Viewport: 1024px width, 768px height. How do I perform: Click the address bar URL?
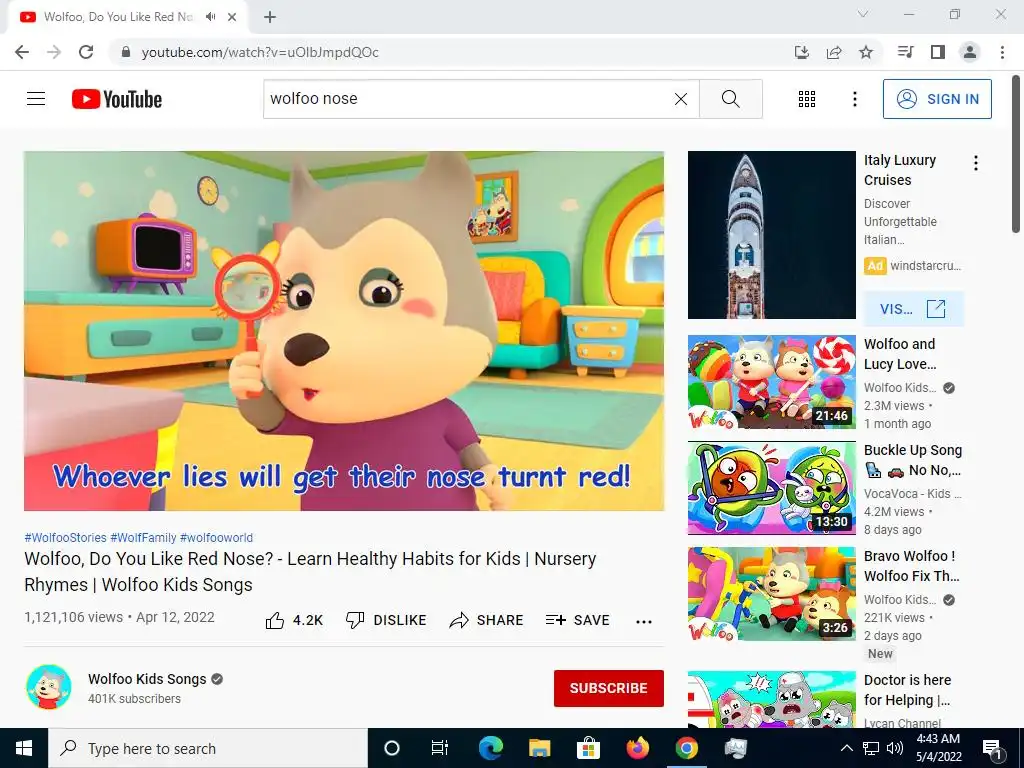[260, 52]
